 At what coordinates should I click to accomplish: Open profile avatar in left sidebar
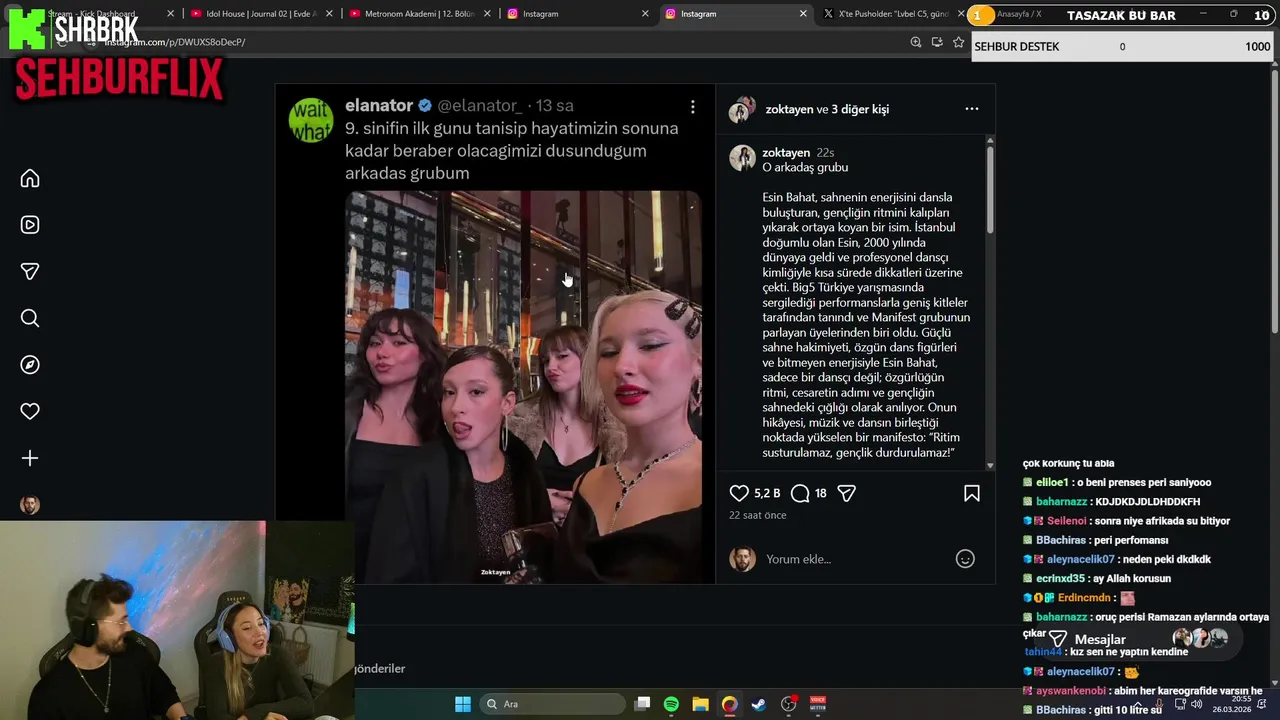(x=30, y=505)
